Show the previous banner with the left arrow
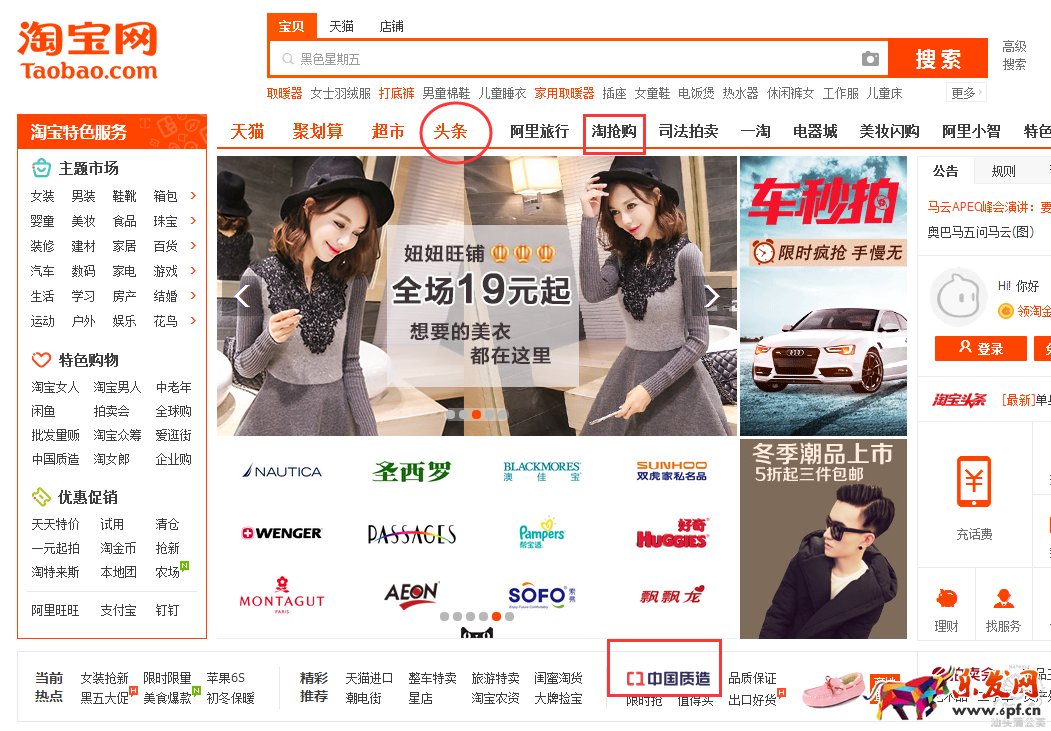Screen dimensions: 1051x731 pos(242,295)
